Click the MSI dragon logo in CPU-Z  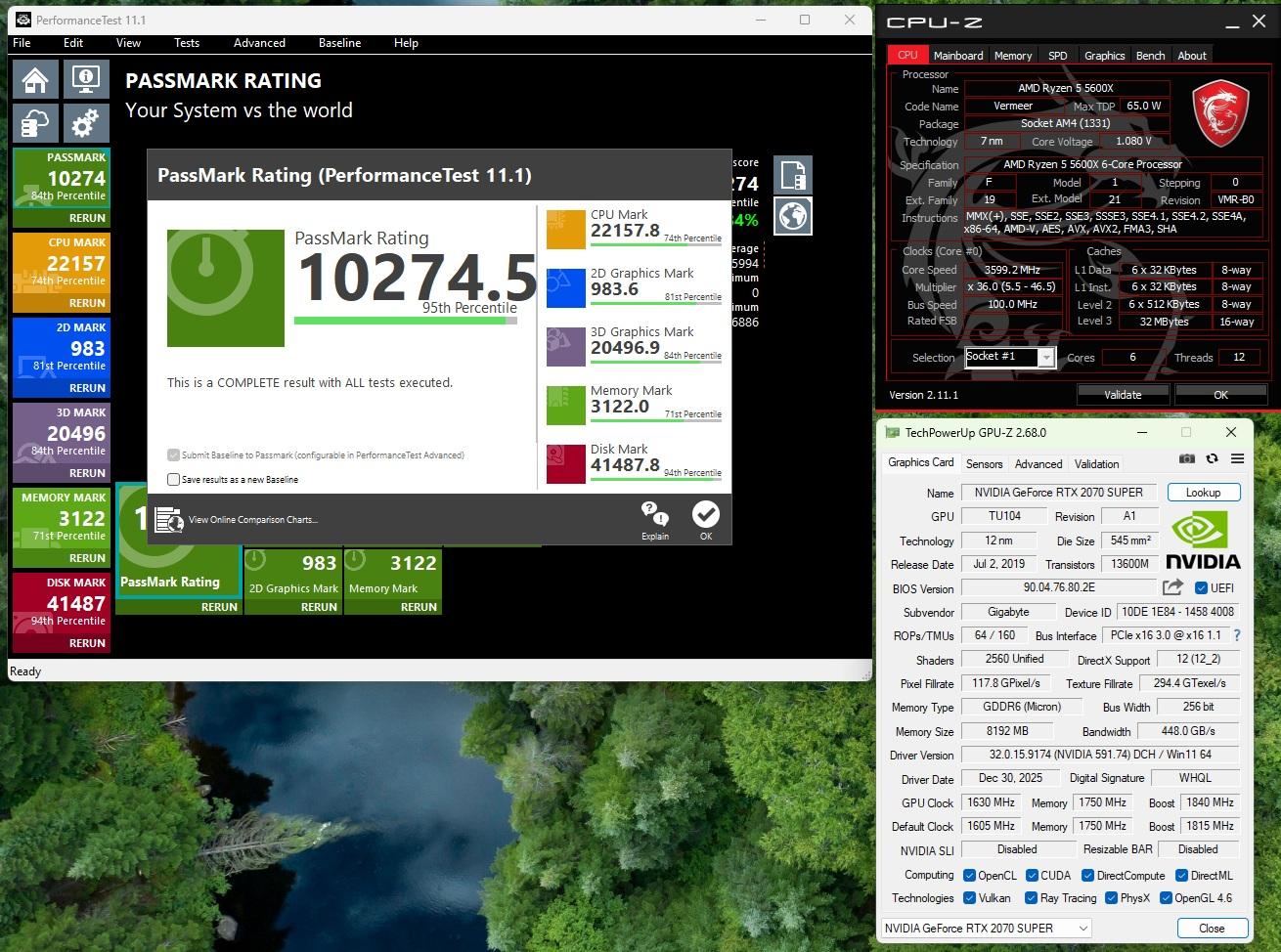click(x=1220, y=113)
